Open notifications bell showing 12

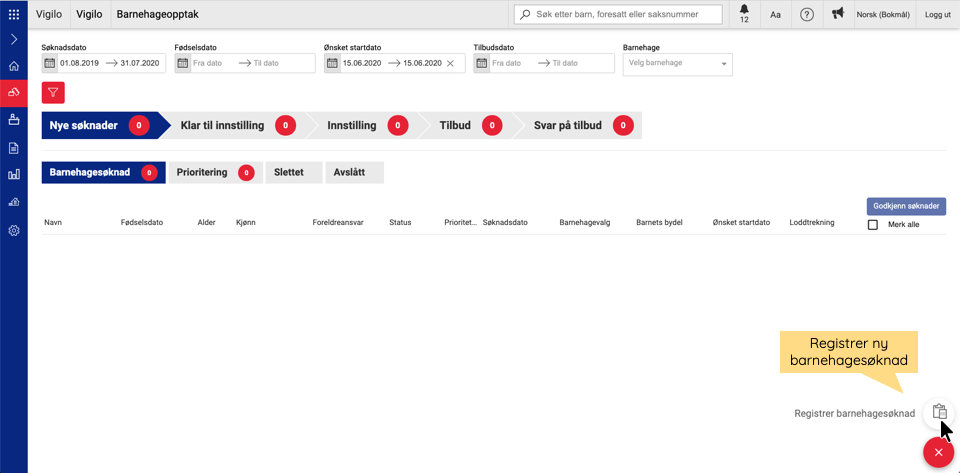point(743,14)
